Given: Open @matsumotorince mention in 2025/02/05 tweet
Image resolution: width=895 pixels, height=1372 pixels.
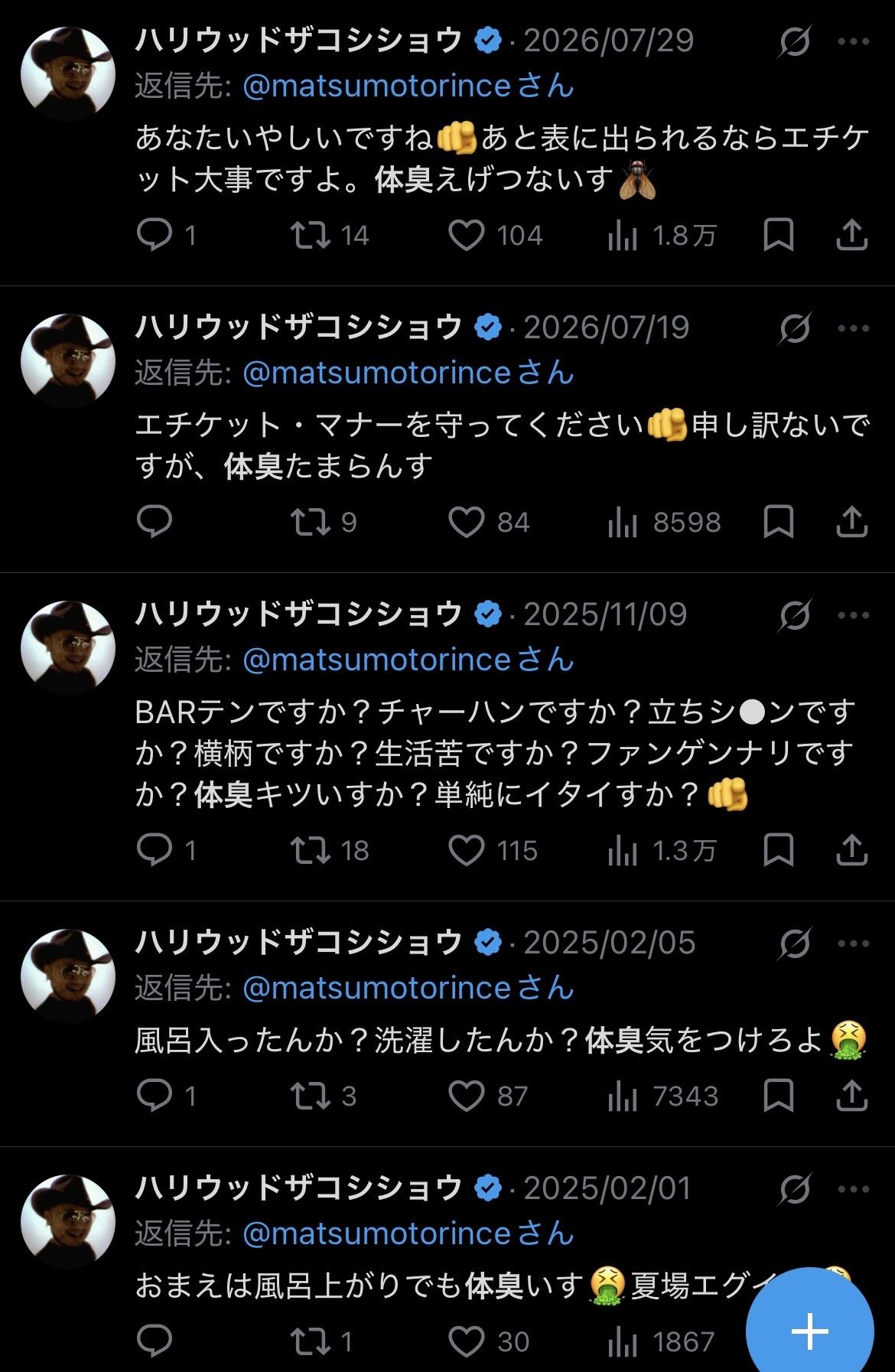Looking at the screenshot, I should coord(376,988).
